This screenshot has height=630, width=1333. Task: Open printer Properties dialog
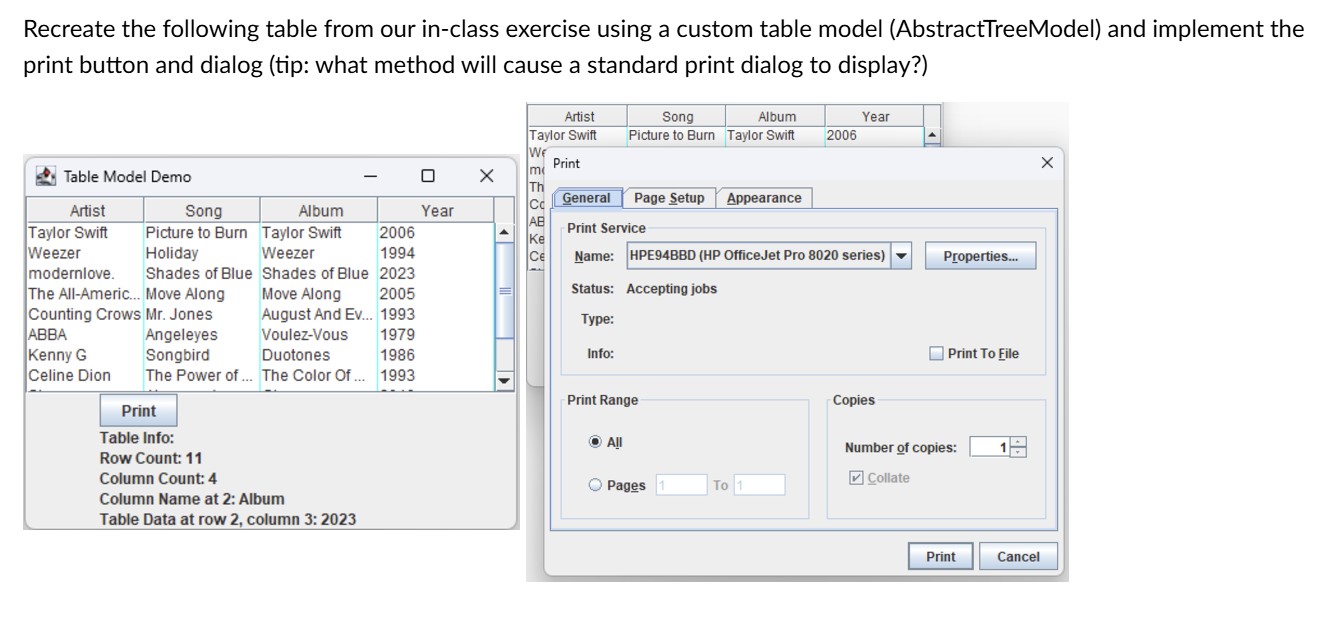pyautogui.click(x=980, y=255)
